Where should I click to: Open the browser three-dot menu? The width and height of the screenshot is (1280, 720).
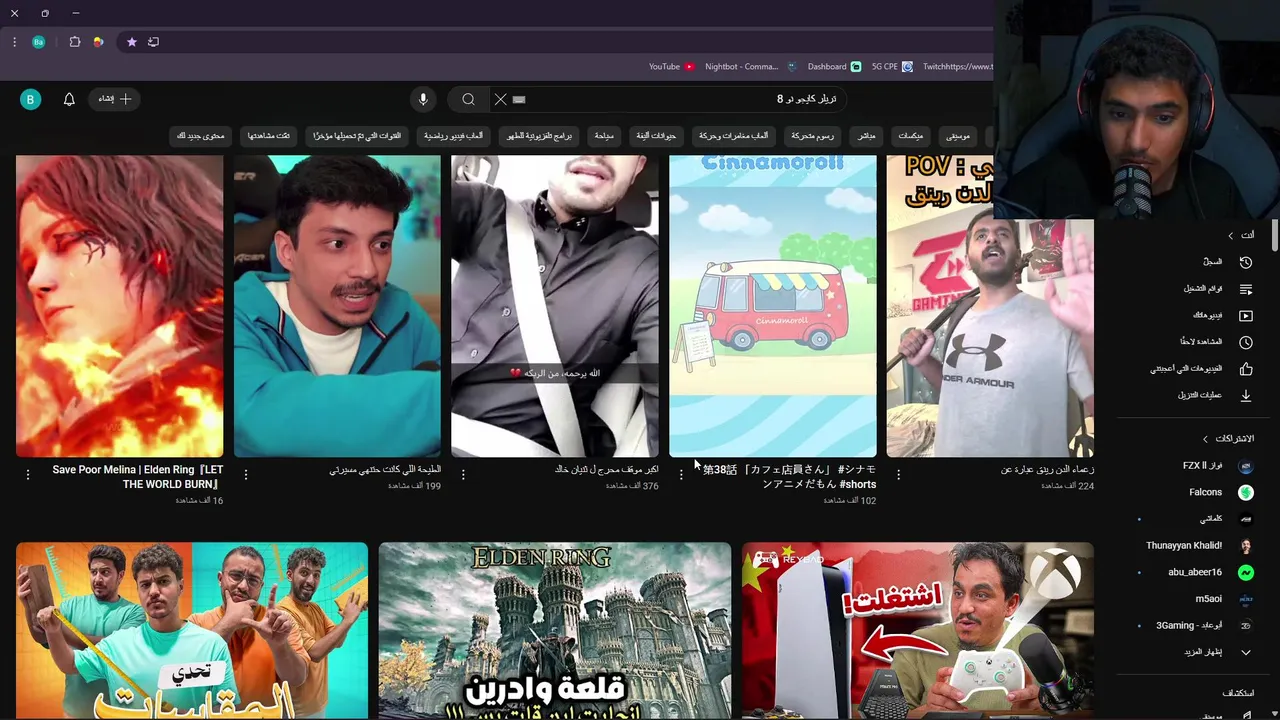click(x=14, y=42)
